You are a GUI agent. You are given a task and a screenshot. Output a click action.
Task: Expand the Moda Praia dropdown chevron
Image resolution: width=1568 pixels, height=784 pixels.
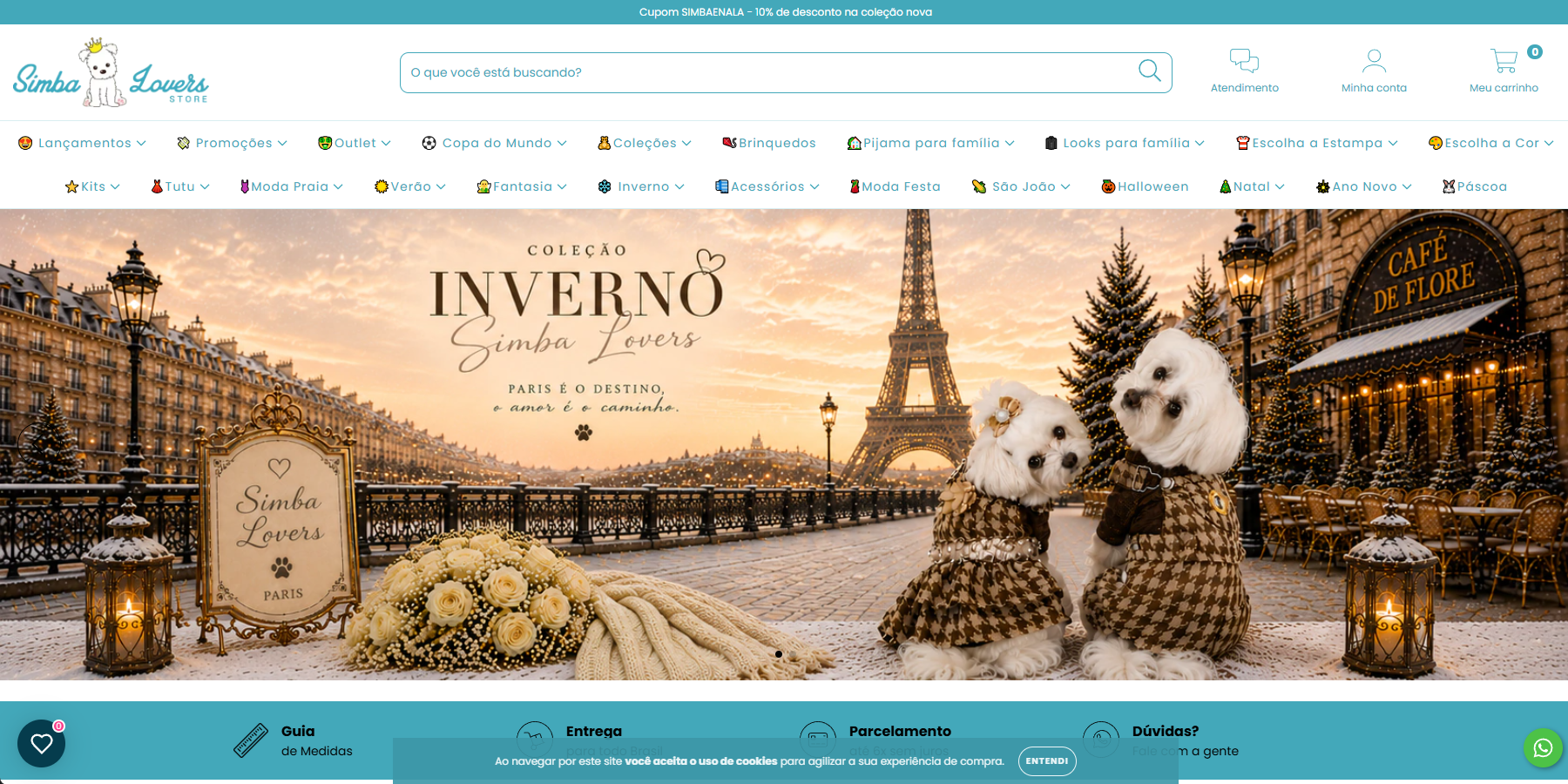(338, 186)
